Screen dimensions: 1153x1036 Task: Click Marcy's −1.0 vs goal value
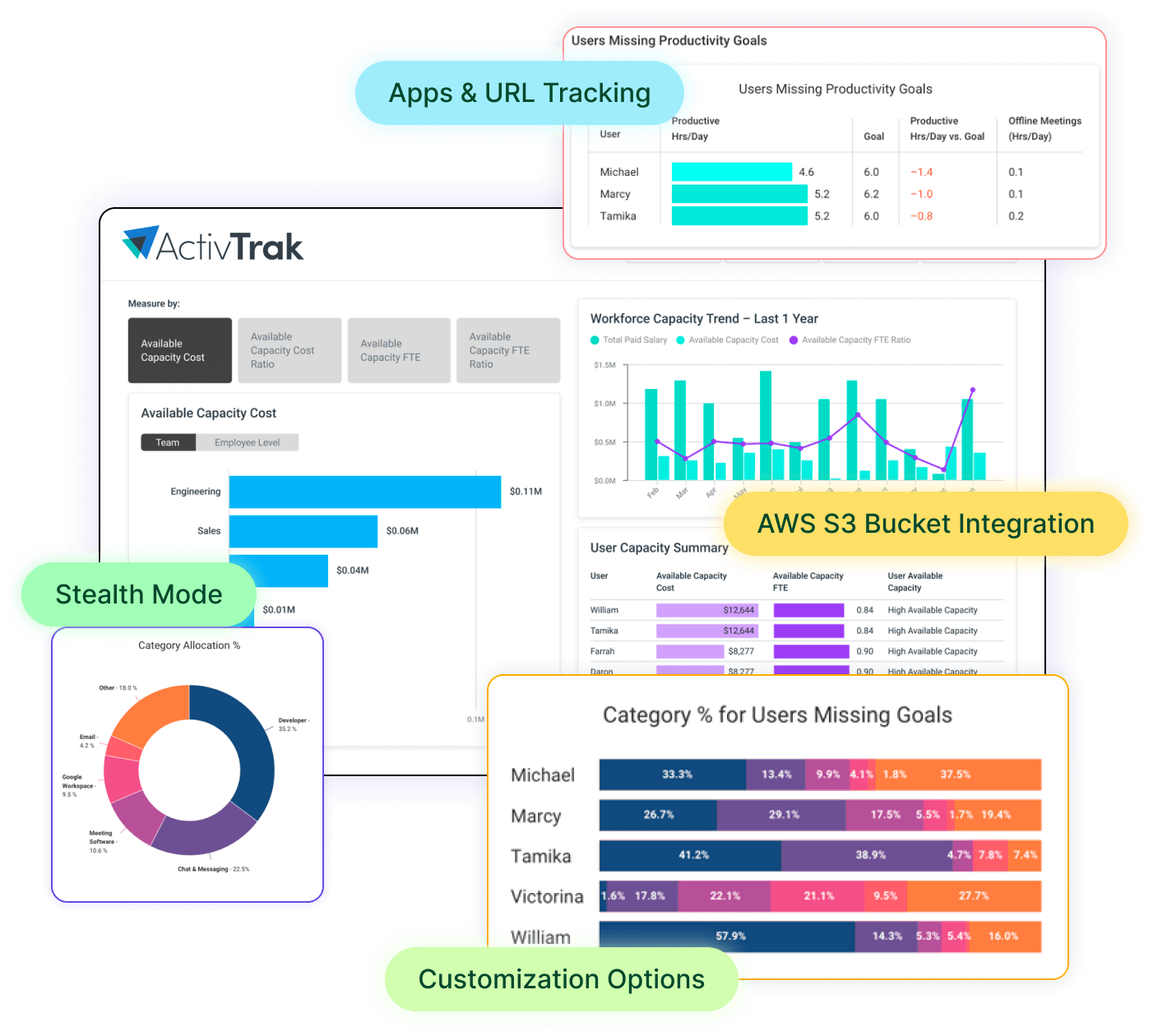tap(922, 194)
